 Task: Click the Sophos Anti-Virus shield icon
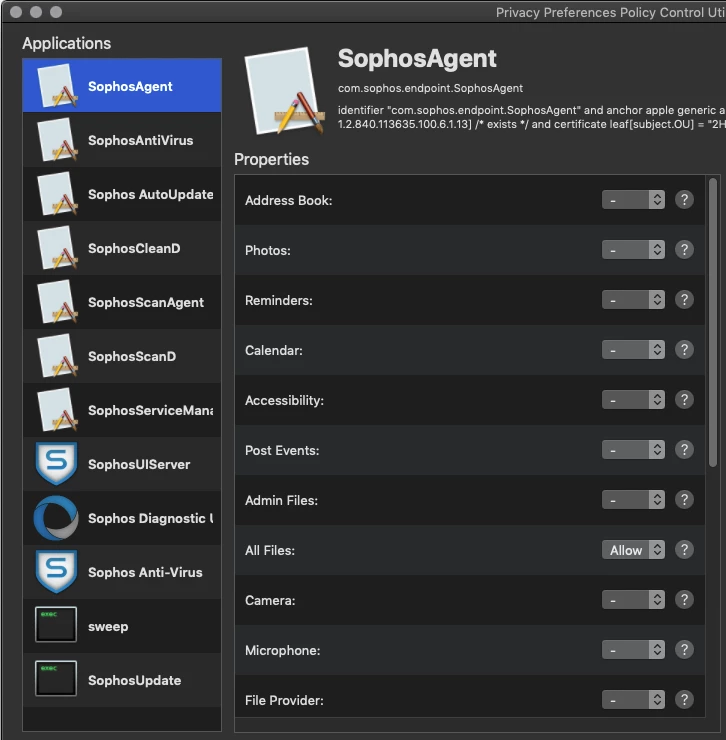pyautogui.click(x=56, y=572)
